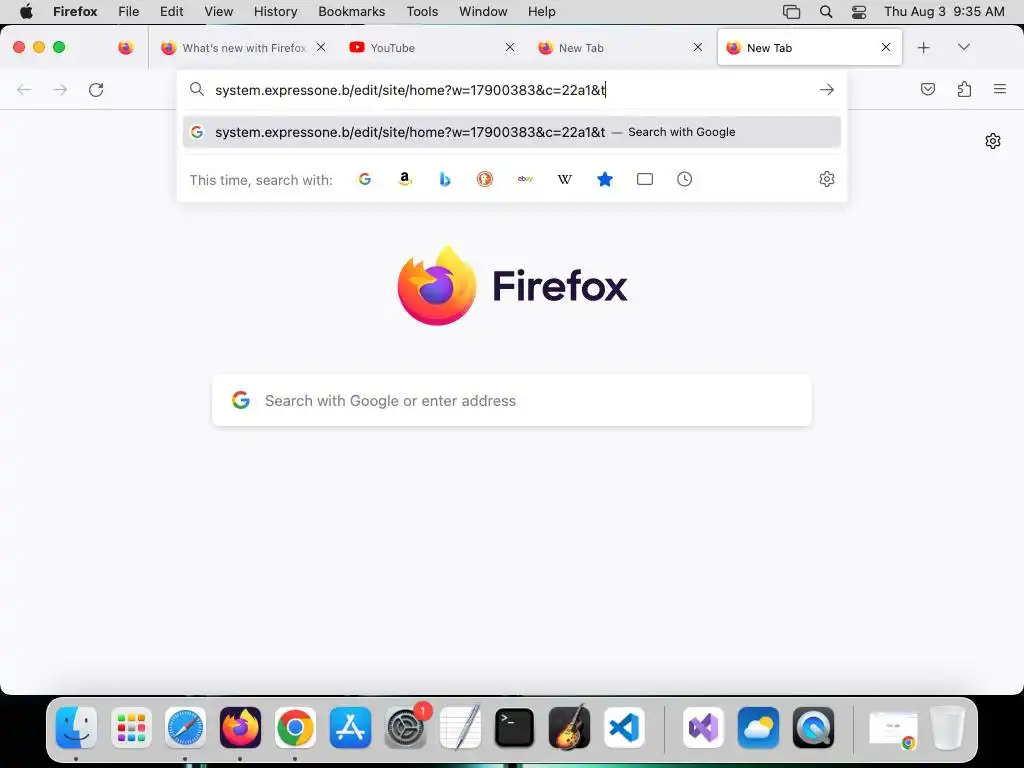1024x768 pixels.
Task: Open the View menu
Action: click(x=218, y=12)
